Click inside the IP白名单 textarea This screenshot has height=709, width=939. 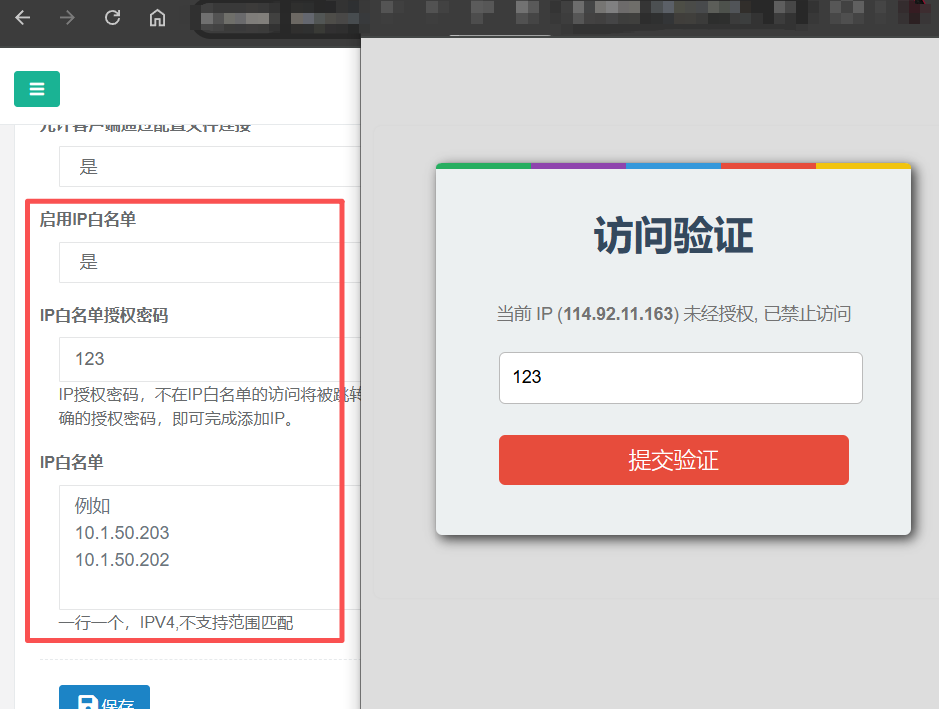210,547
